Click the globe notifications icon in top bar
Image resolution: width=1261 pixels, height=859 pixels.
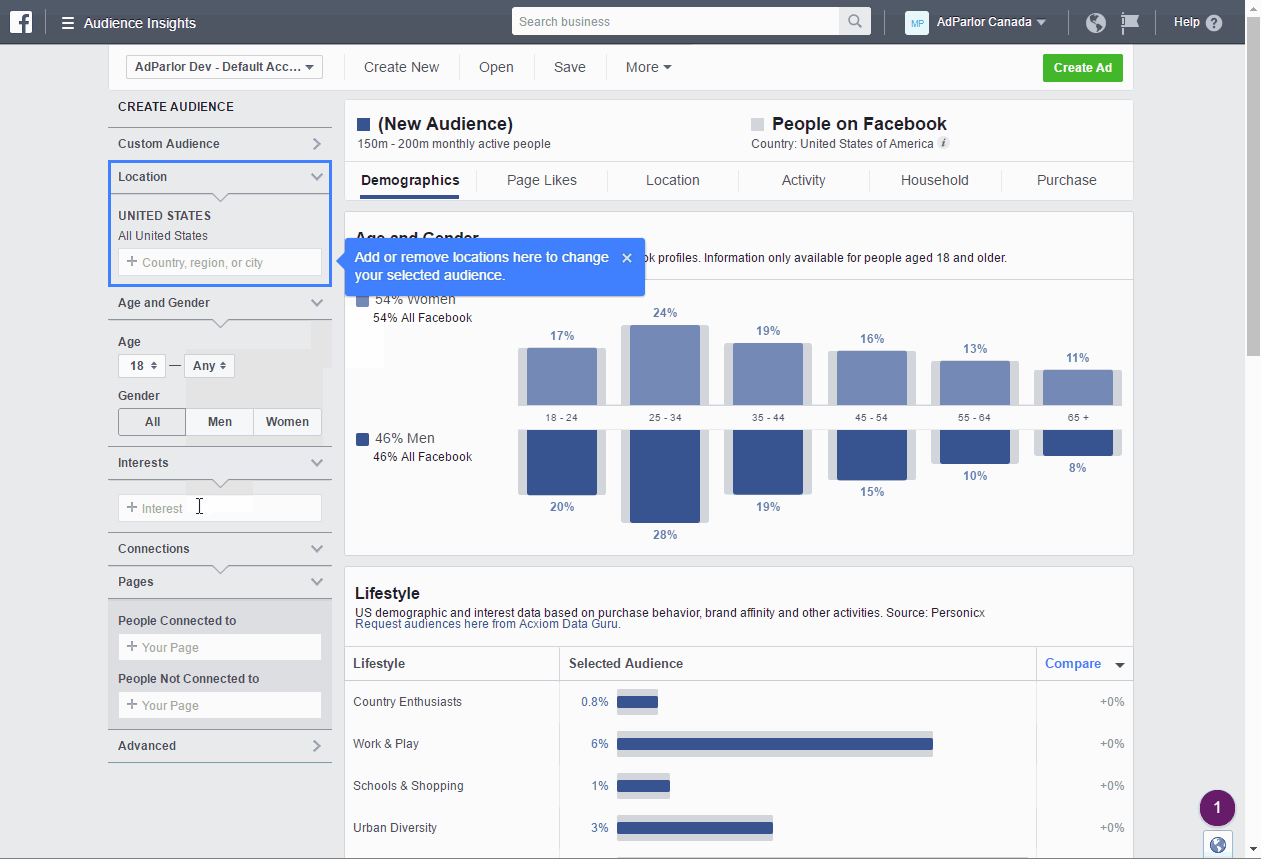1095,21
